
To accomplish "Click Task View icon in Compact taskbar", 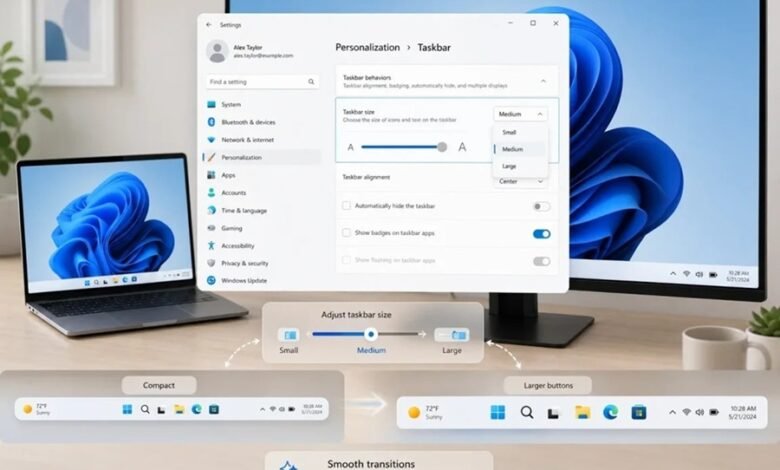I will [x=161, y=410].
